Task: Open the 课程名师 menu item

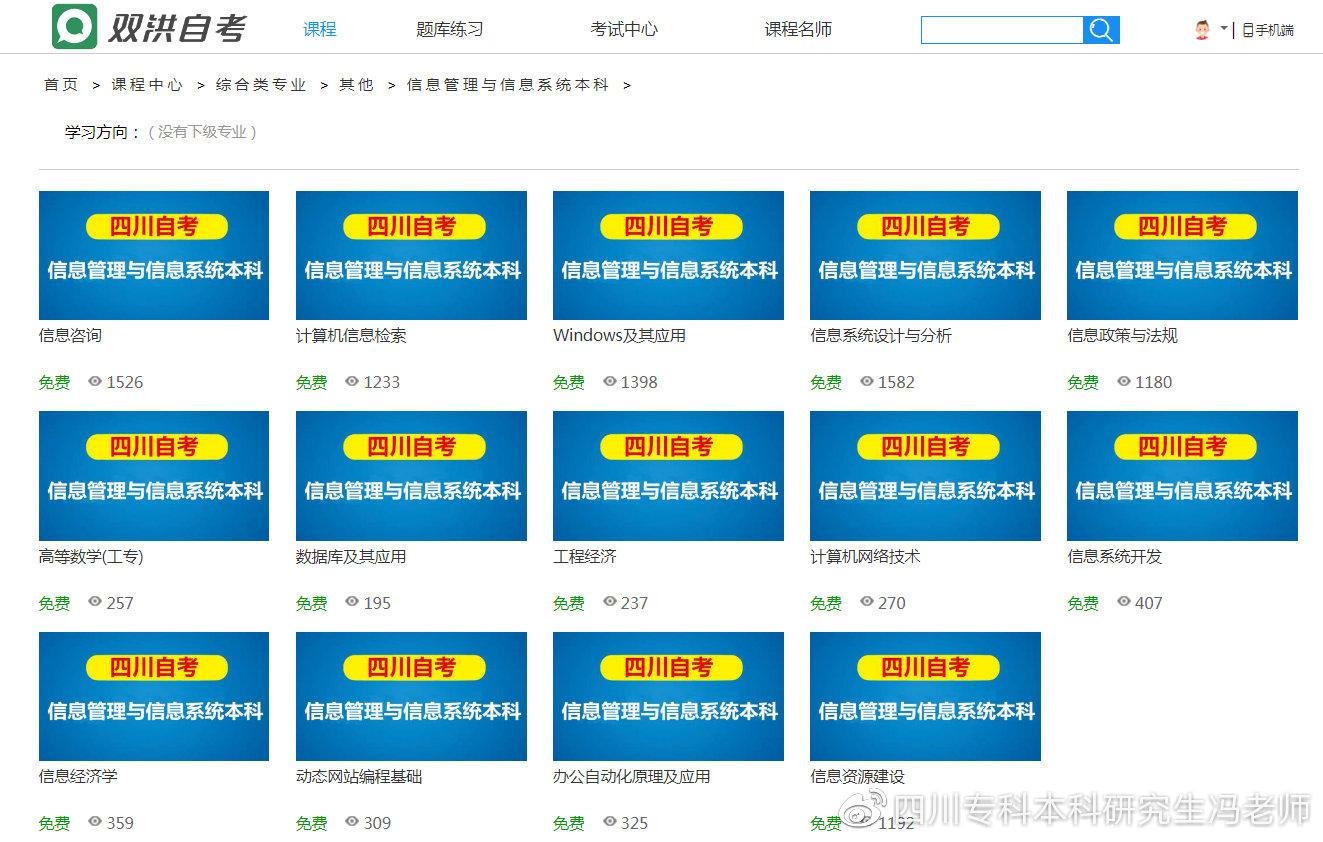Action: [x=798, y=29]
